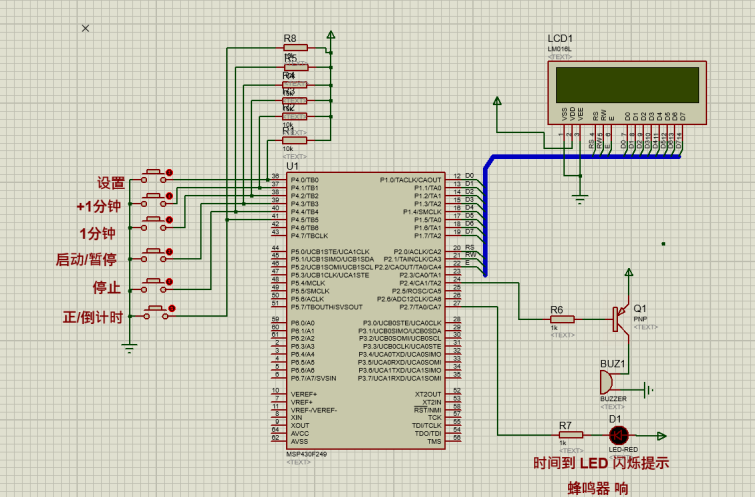Click the XT2OUT pin label
This screenshot has width=755, height=497.
click(x=428, y=394)
